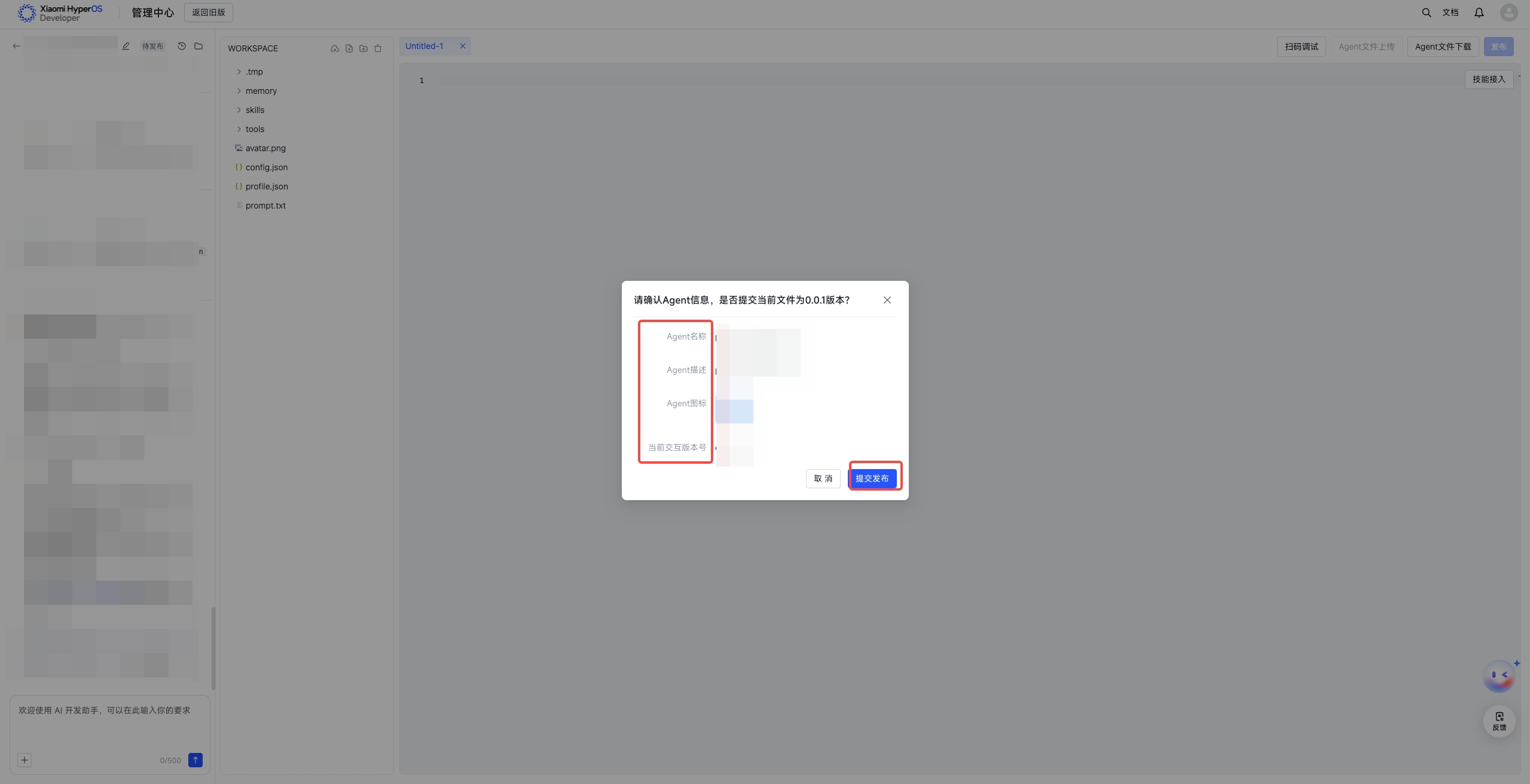Open config.json in the workspace

[x=267, y=167]
